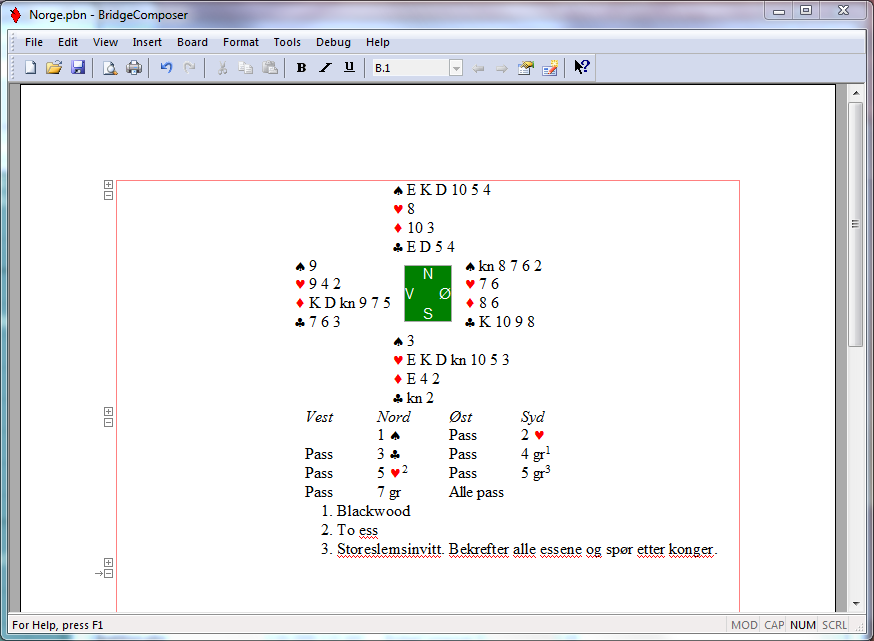Undo the last action
This screenshot has width=874, height=641.
[x=166, y=68]
